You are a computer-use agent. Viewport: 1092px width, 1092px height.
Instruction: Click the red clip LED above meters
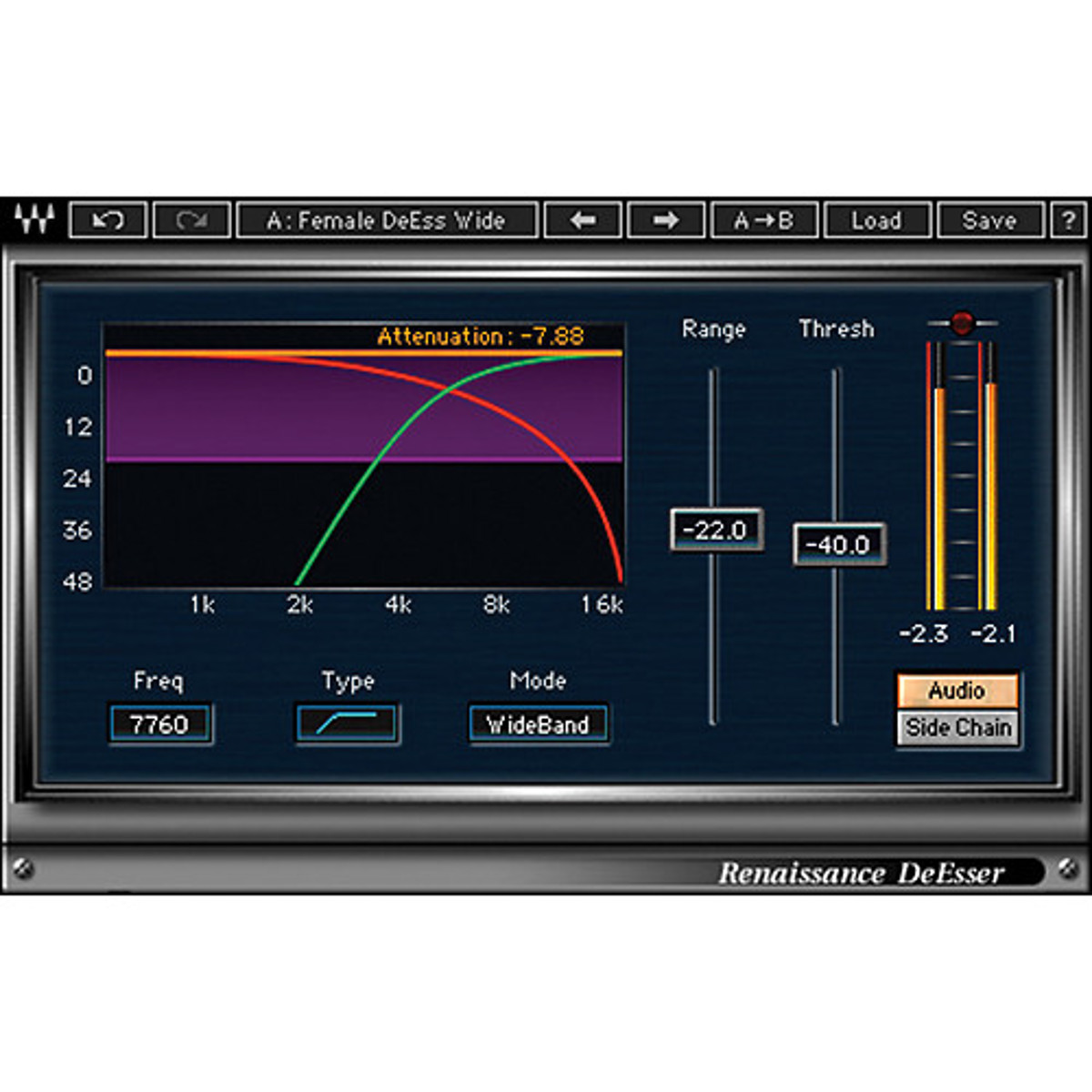pyautogui.click(x=962, y=323)
